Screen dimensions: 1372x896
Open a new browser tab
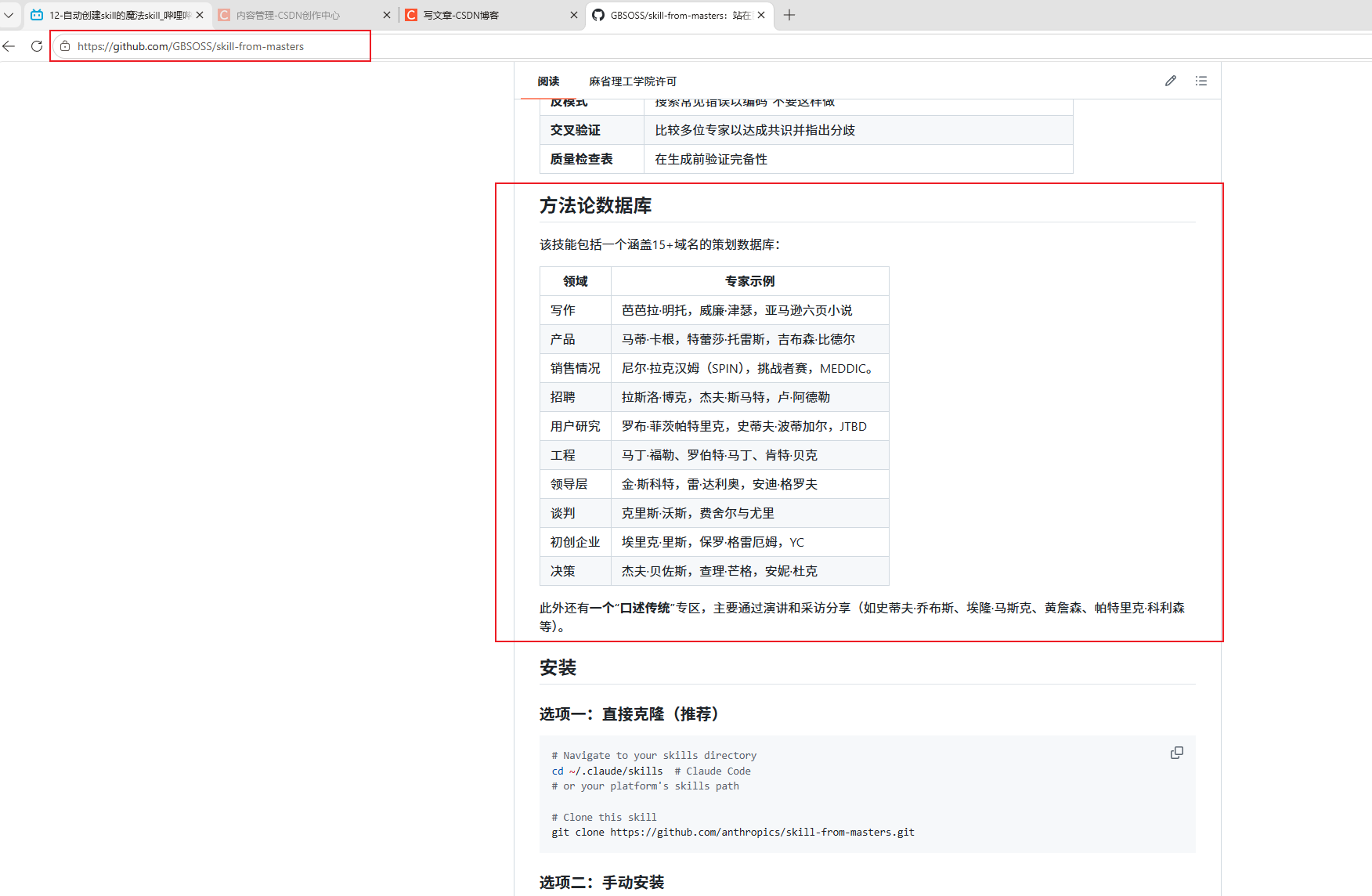[x=789, y=15]
